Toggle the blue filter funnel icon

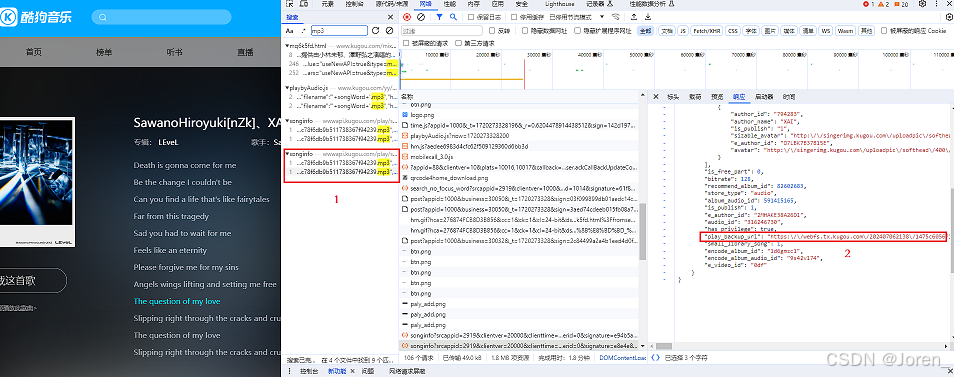(439, 17)
